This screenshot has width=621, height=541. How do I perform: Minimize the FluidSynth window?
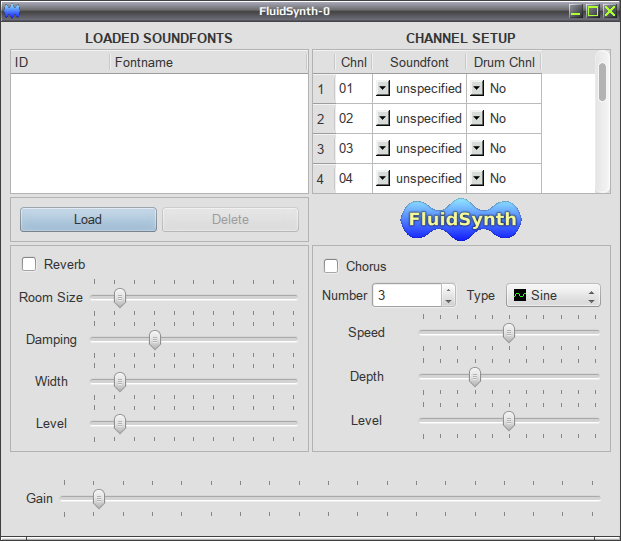pyautogui.click(x=576, y=11)
